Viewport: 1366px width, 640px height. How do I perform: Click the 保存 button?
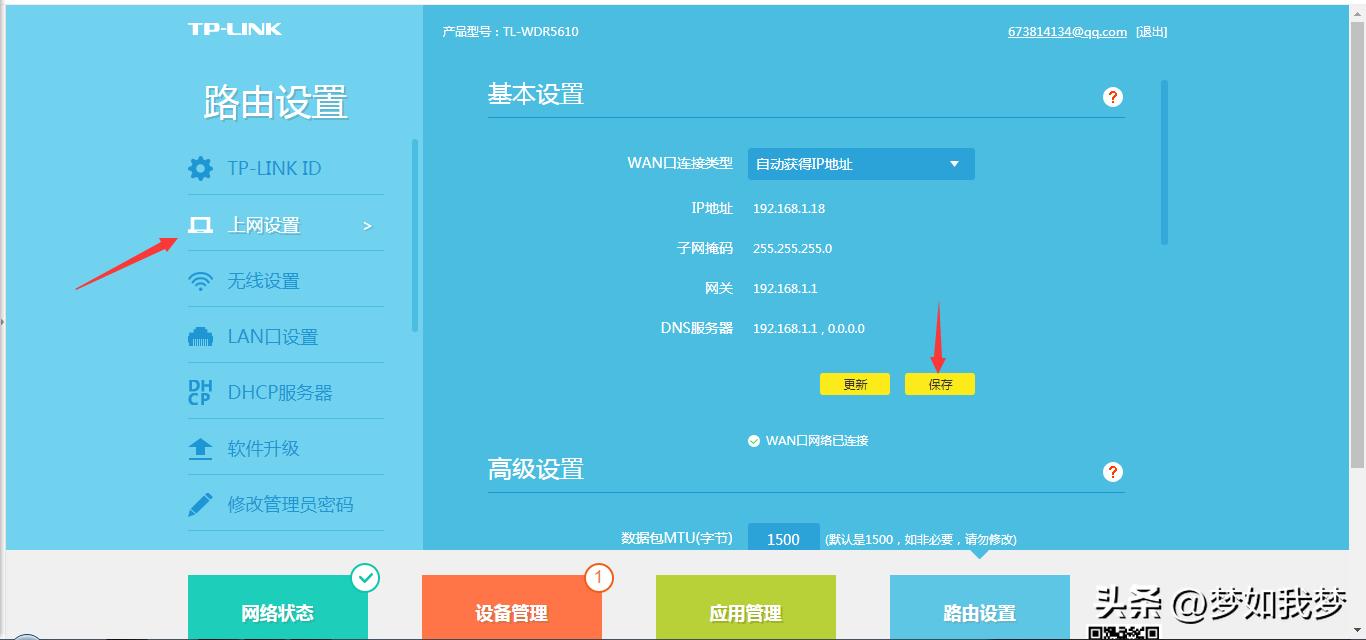(939, 383)
